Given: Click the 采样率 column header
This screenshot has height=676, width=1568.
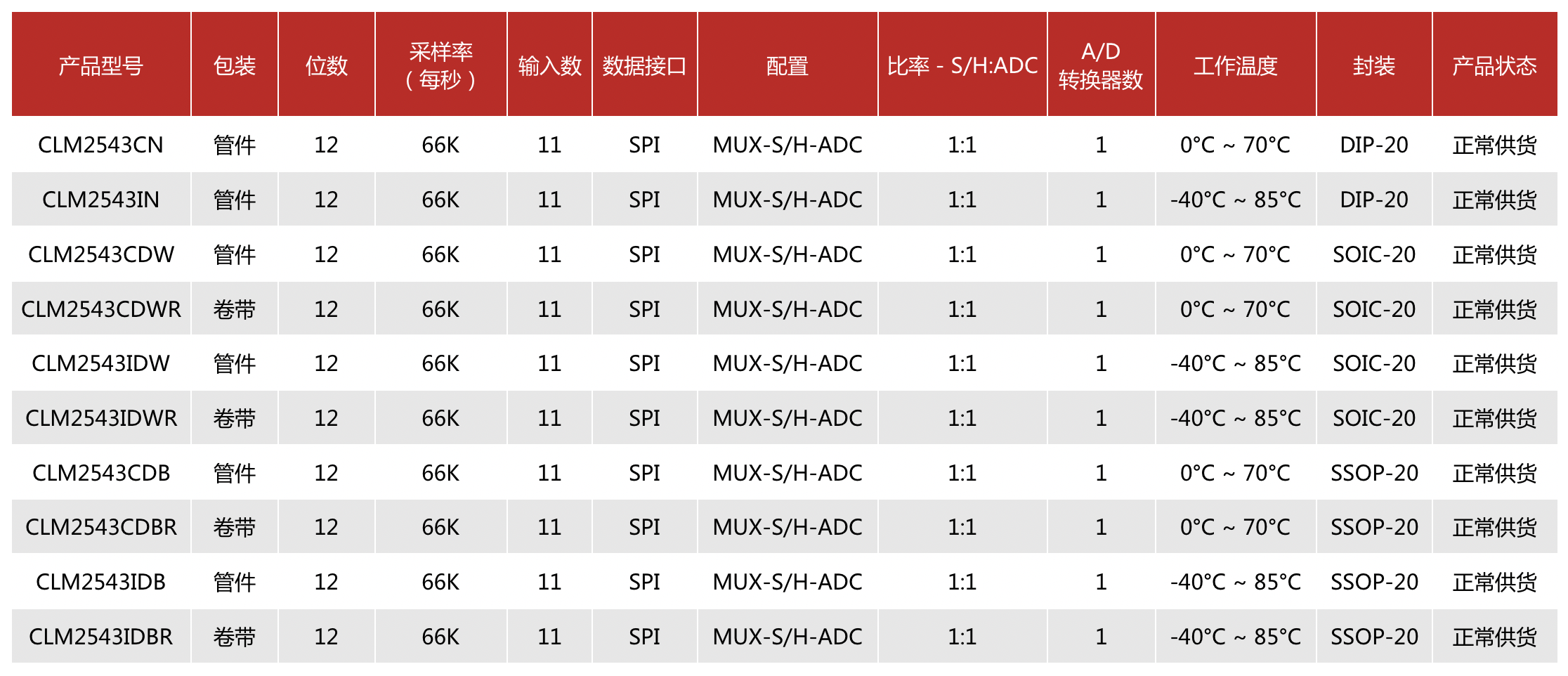Looking at the screenshot, I should pos(440,65).
